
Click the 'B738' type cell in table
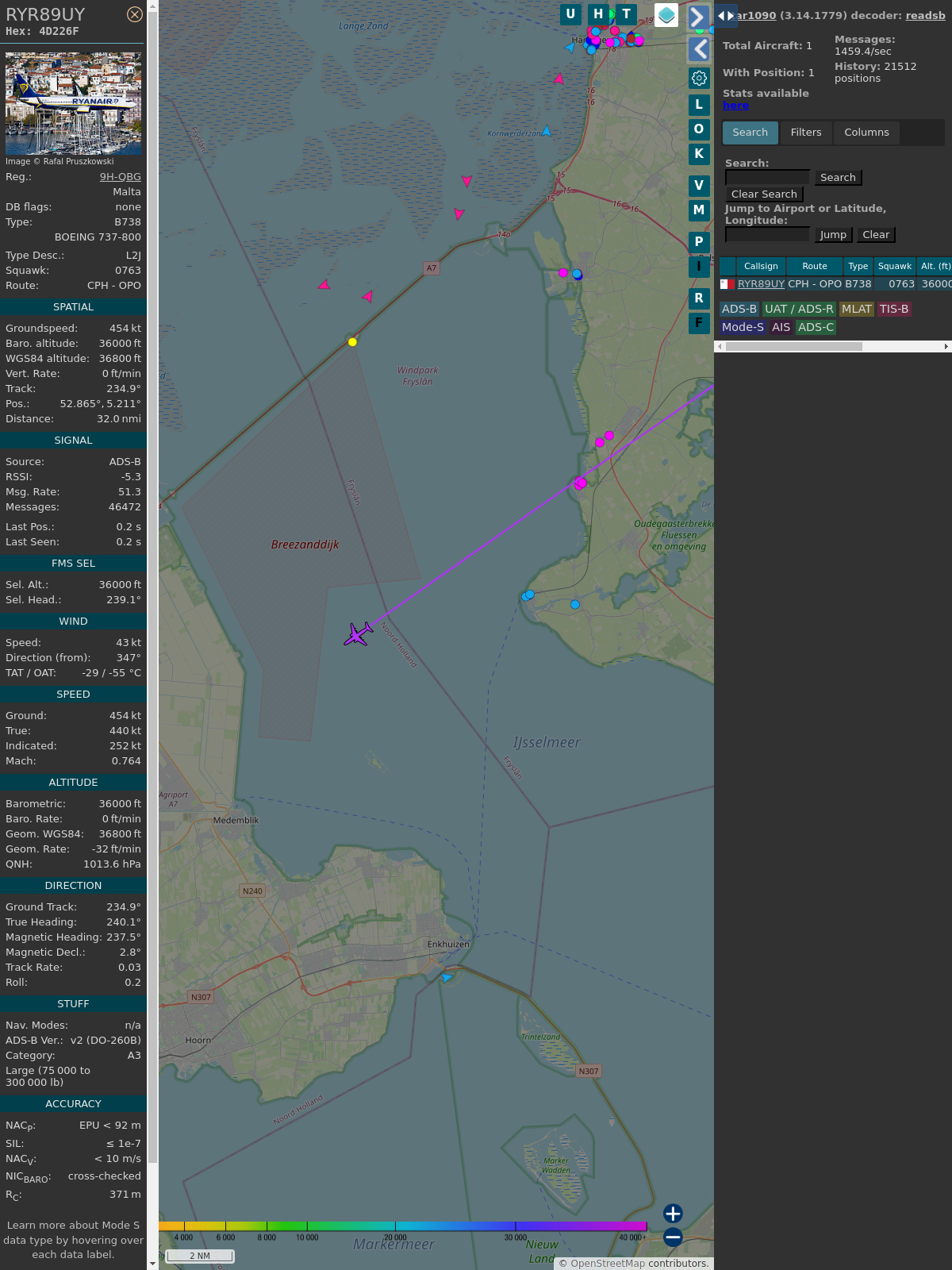point(858,284)
